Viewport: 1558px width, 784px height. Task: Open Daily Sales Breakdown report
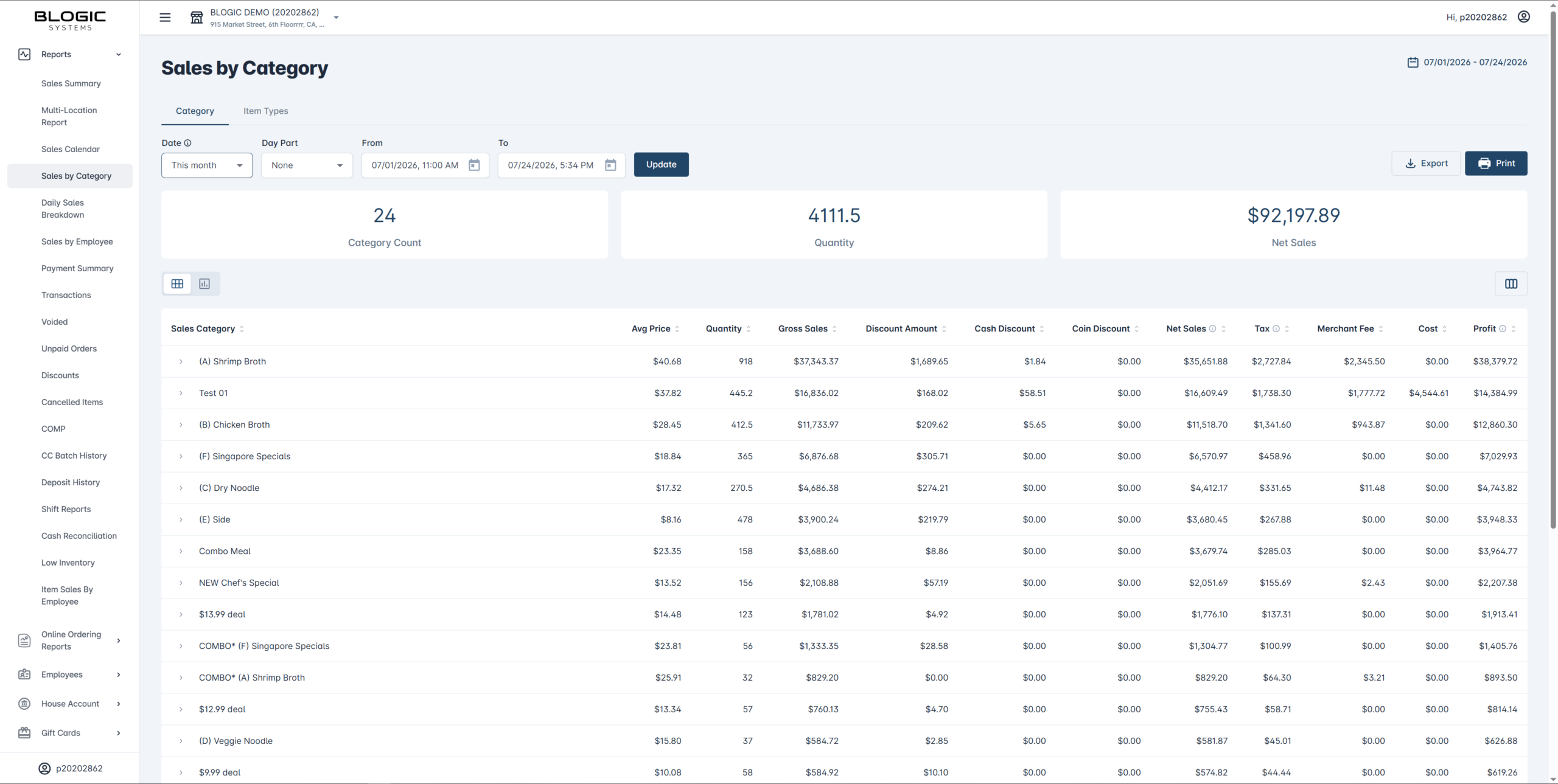click(63, 209)
